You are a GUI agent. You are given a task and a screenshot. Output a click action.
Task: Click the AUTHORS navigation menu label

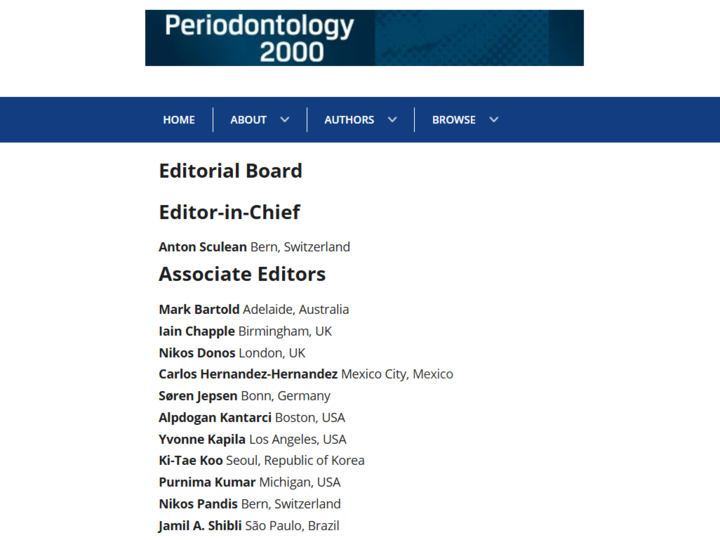(x=349, y=120)
